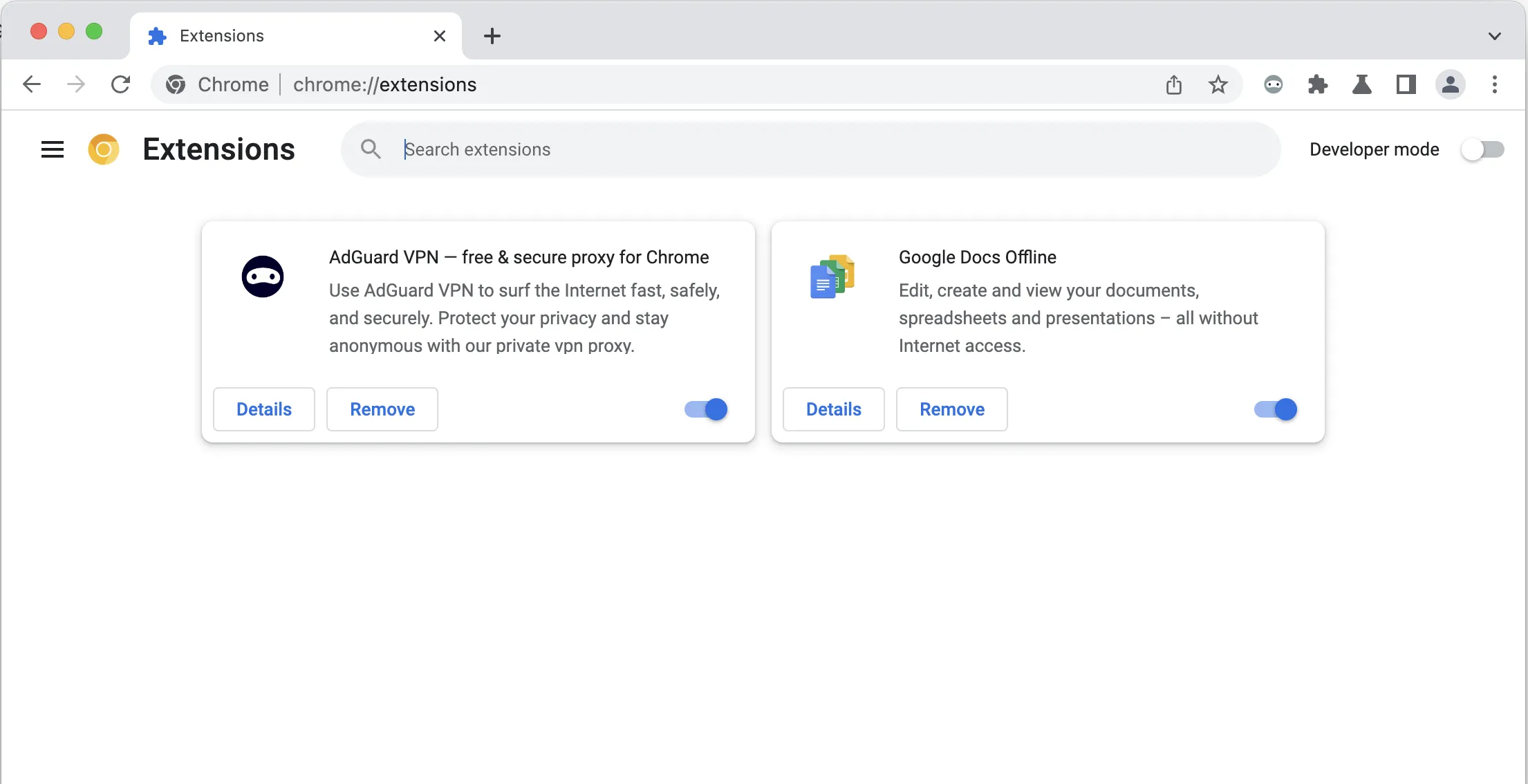Open Details for Google Docs Offline

coord(834,409)
